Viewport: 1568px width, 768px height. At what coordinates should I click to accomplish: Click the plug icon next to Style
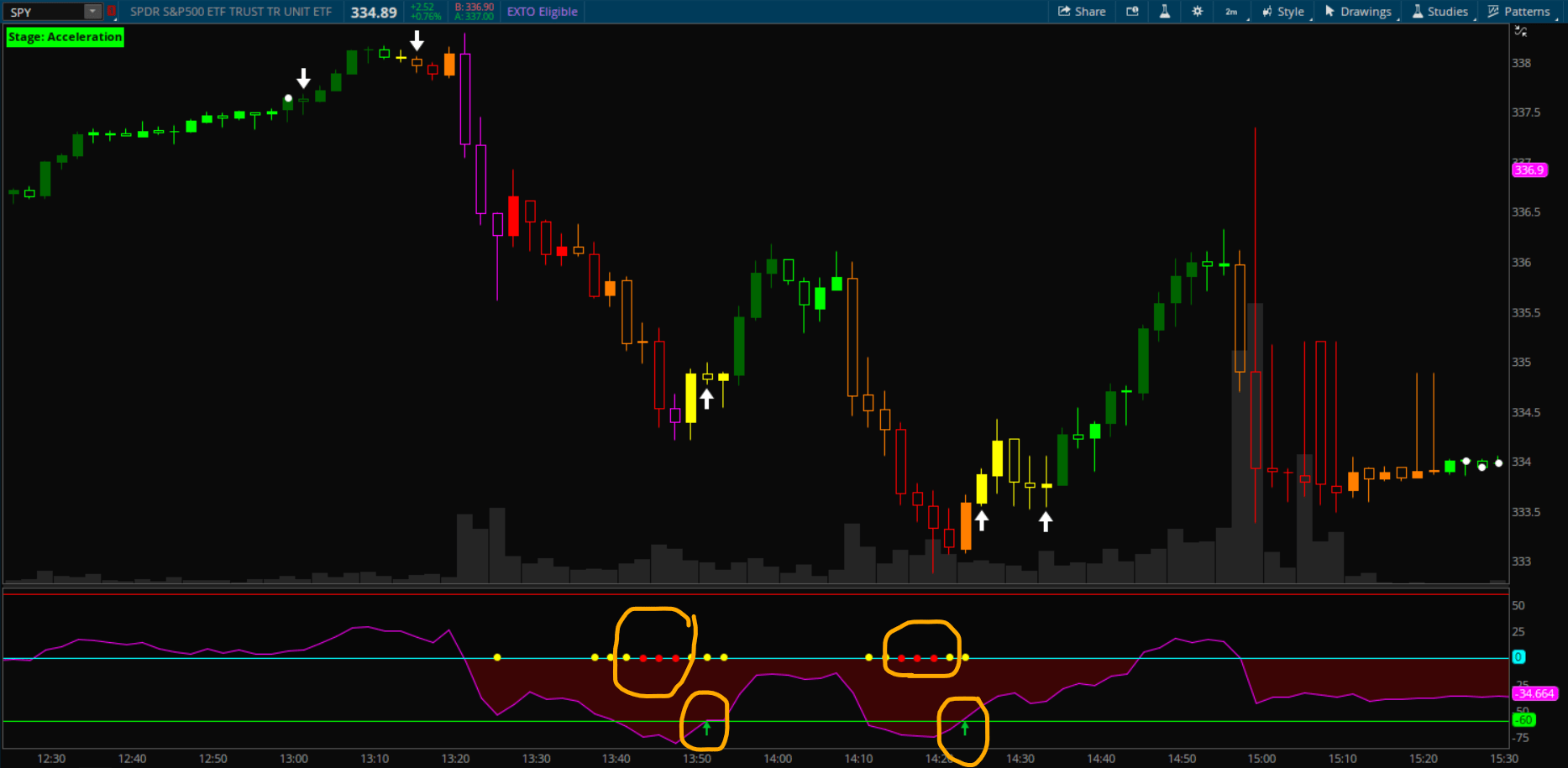[1268, 12]
